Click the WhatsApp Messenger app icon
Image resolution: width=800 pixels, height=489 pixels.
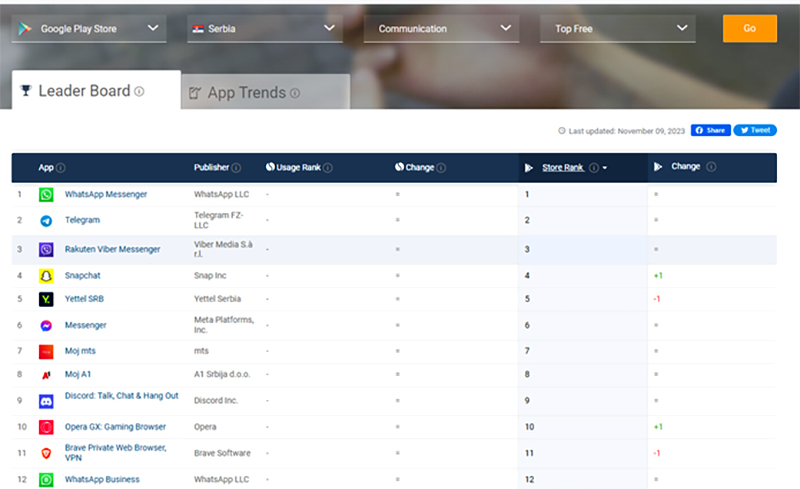[46, 194]
